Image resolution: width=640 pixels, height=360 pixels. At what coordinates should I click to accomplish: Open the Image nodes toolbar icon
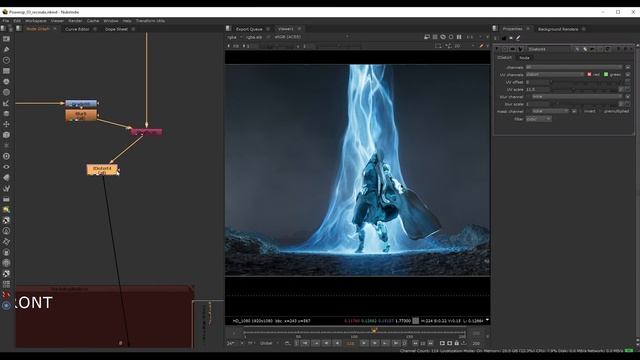6,39
